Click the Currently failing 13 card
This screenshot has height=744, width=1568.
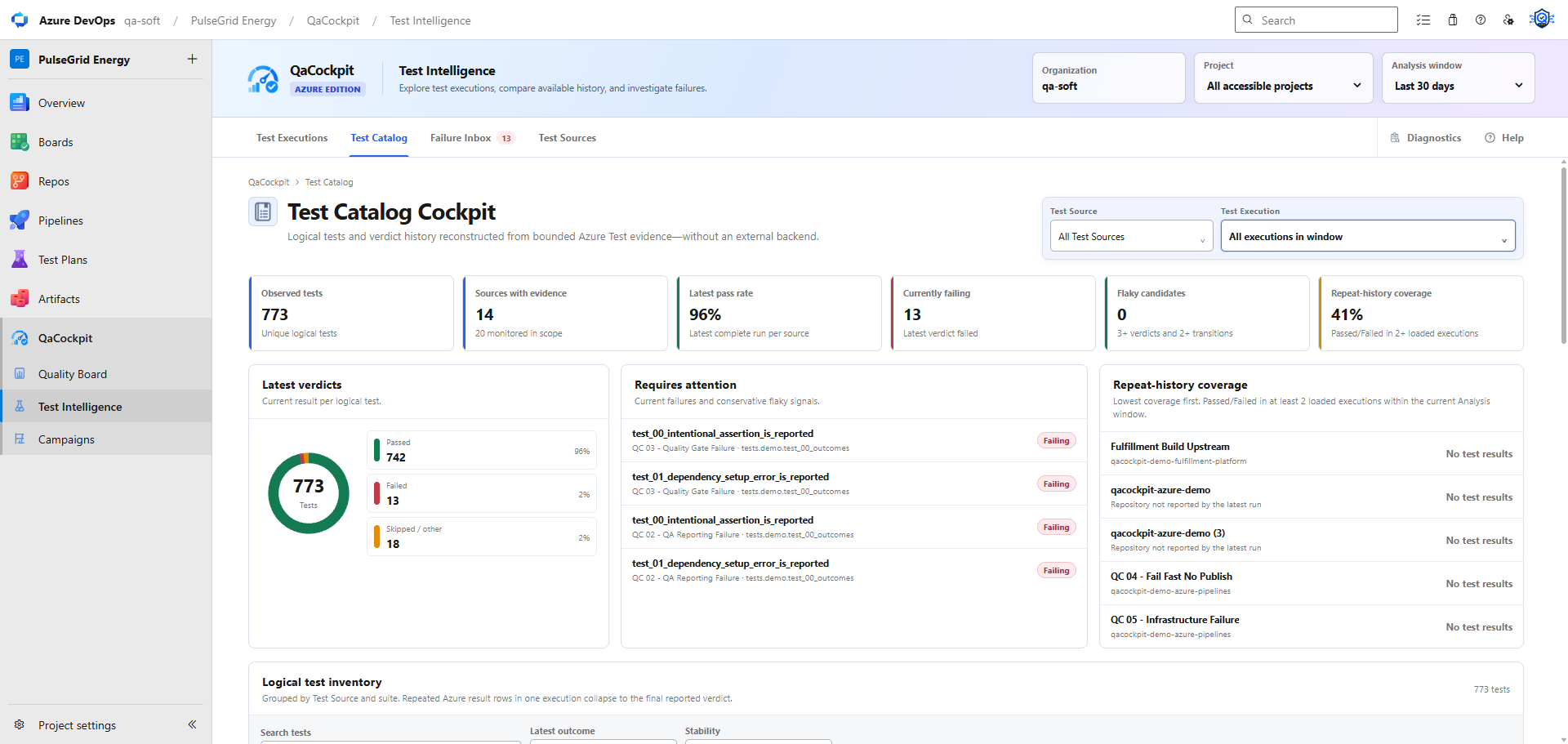tap(993, 314)
